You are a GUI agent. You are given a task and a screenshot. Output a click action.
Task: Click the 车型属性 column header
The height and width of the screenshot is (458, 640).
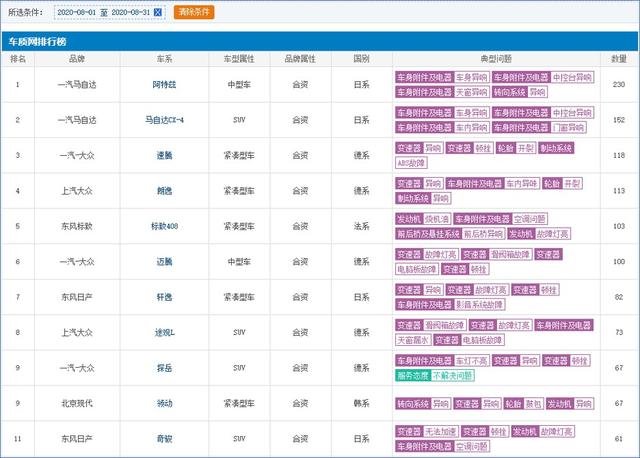pyautogui.click(x=239, y=59)
